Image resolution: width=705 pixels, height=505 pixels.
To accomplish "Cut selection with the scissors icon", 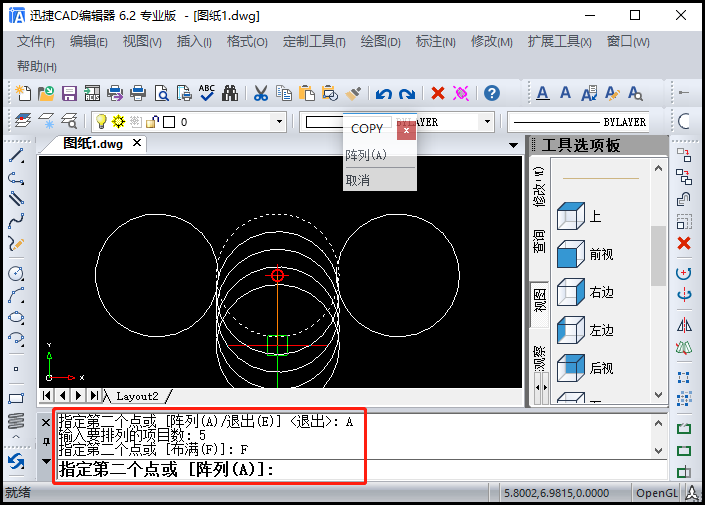I will tap(260, 93).
